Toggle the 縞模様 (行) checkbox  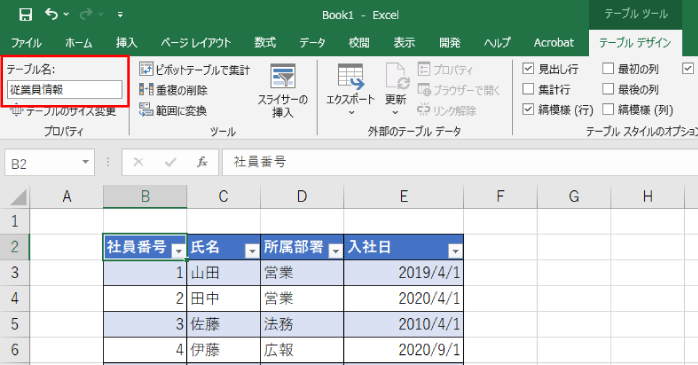coord(528,109)
